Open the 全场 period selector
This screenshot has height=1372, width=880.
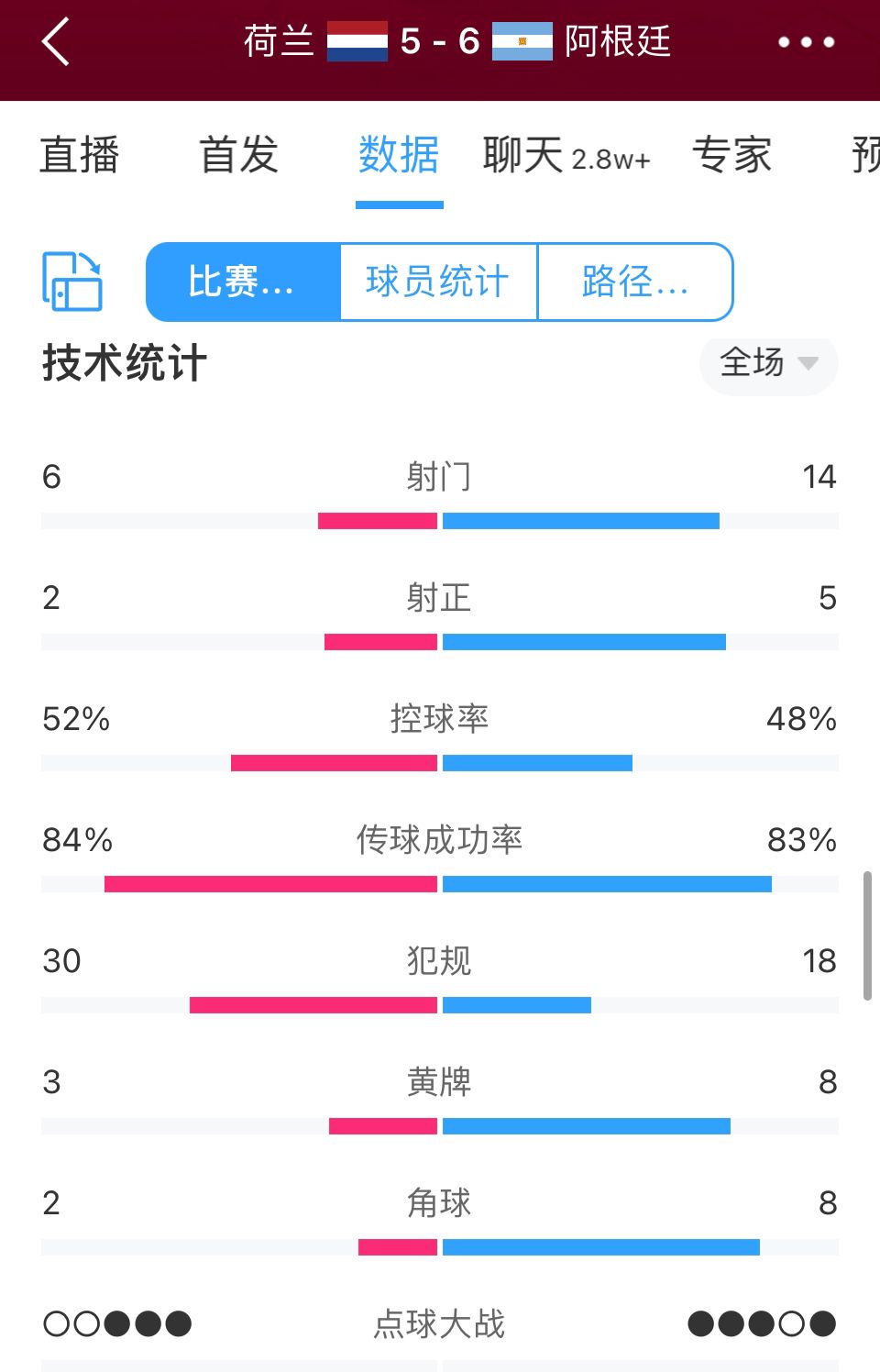[769, 363]
